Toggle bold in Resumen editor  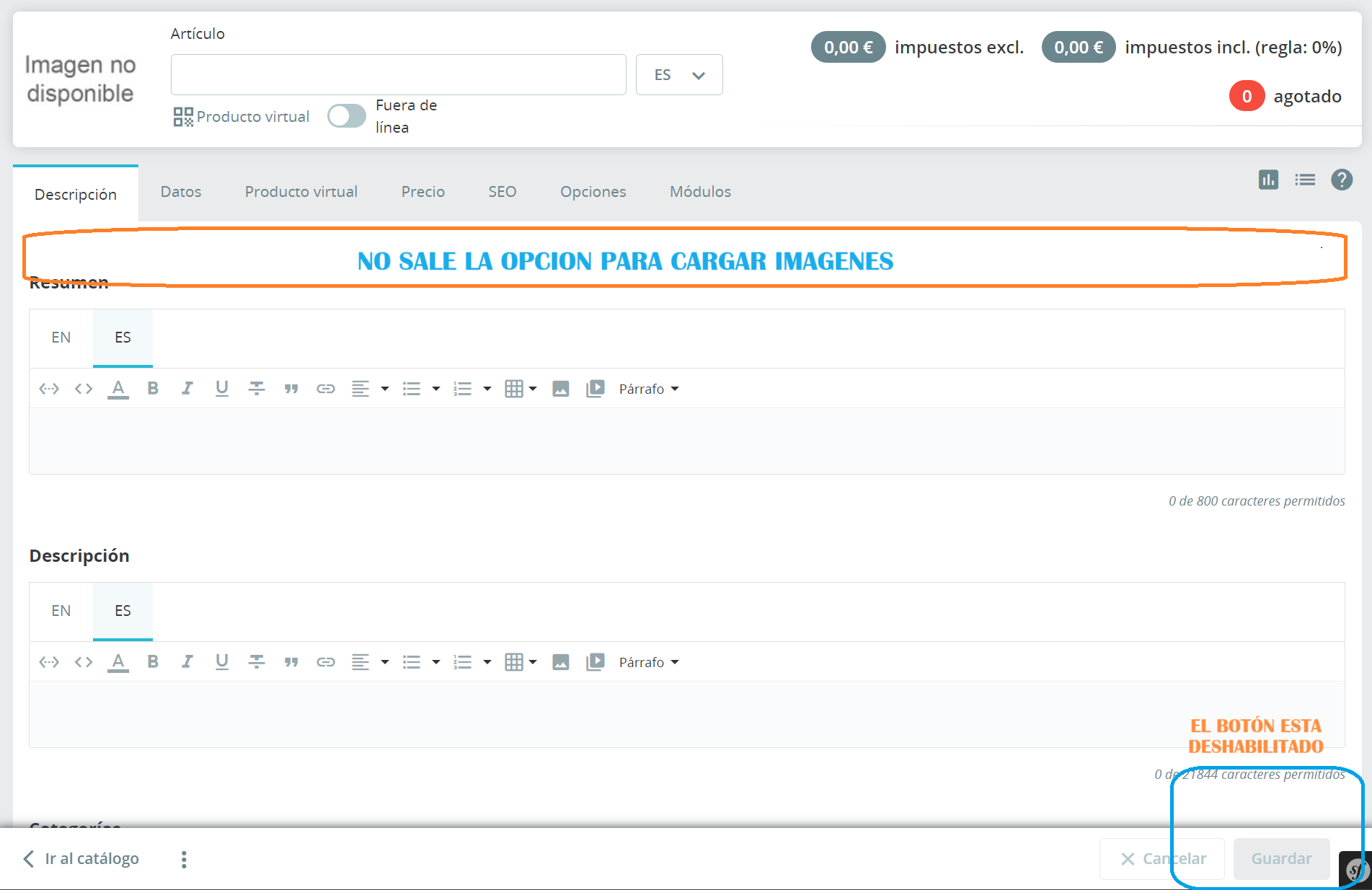pyautogui.click(x=153, y=389)
